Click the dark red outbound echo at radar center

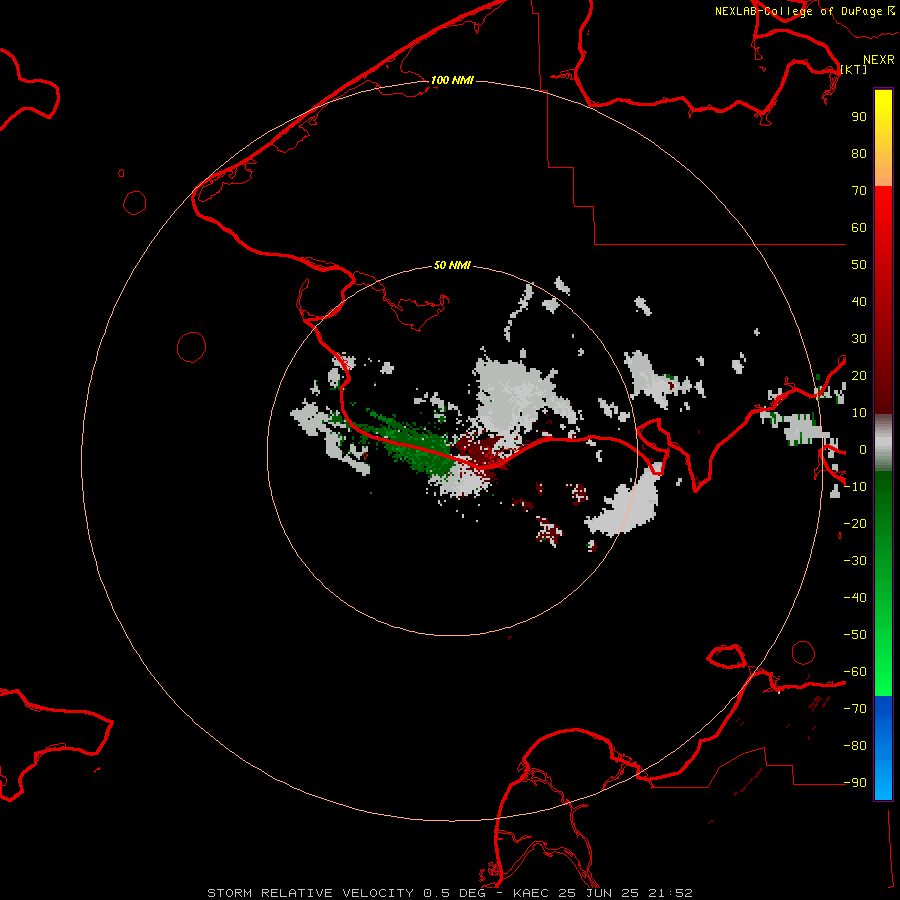point(479,451)
